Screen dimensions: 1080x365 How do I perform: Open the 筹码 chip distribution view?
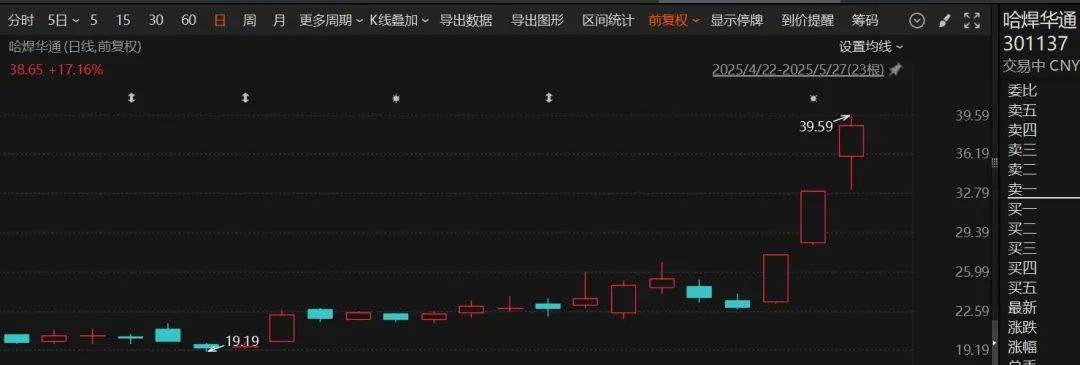tap(865, 21)
